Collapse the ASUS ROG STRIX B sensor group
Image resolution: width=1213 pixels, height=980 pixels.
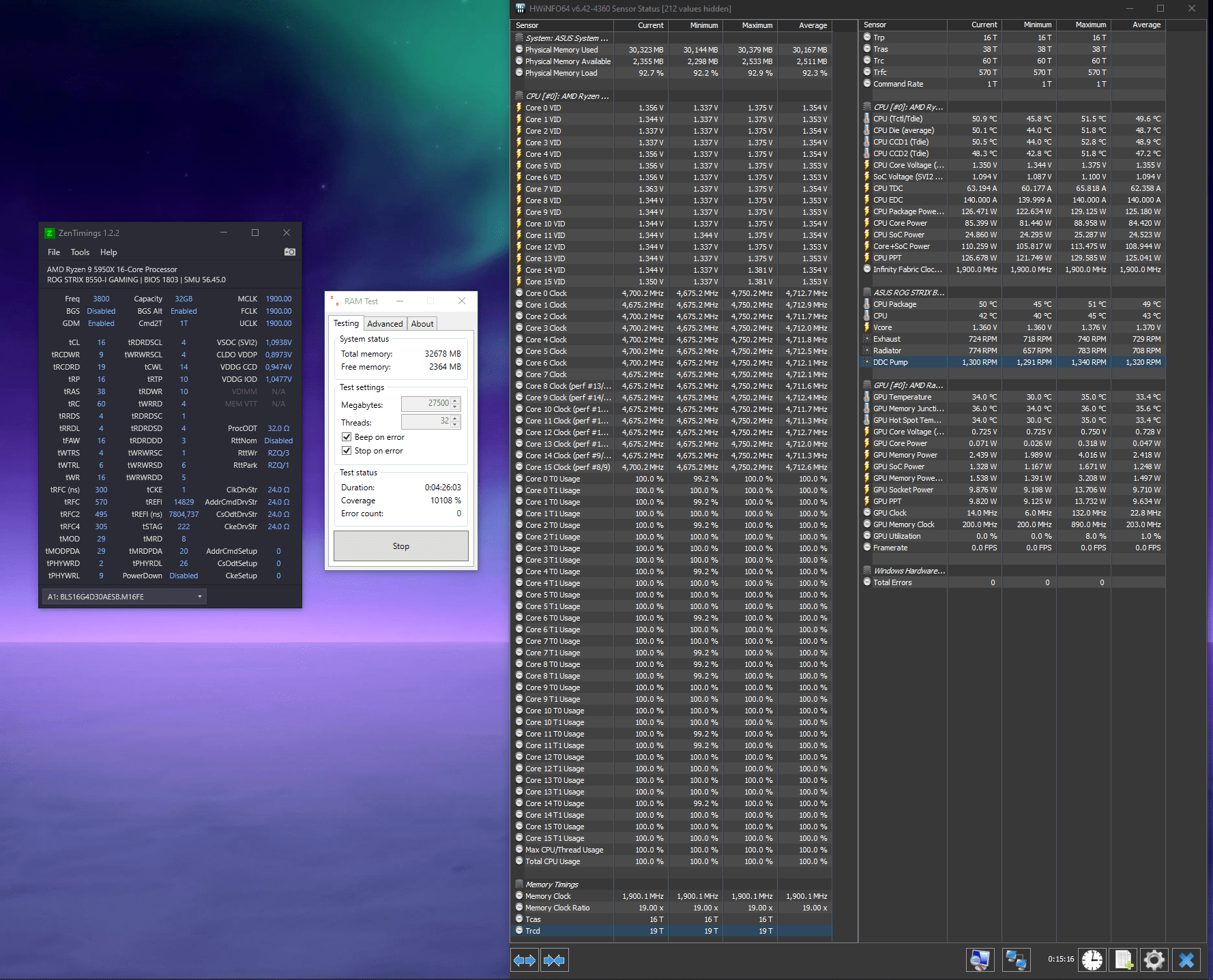coord(867,293)
